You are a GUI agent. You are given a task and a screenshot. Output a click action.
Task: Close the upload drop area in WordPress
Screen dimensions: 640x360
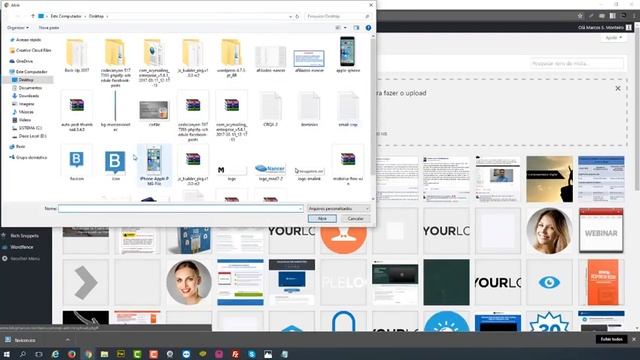point(618,88)
